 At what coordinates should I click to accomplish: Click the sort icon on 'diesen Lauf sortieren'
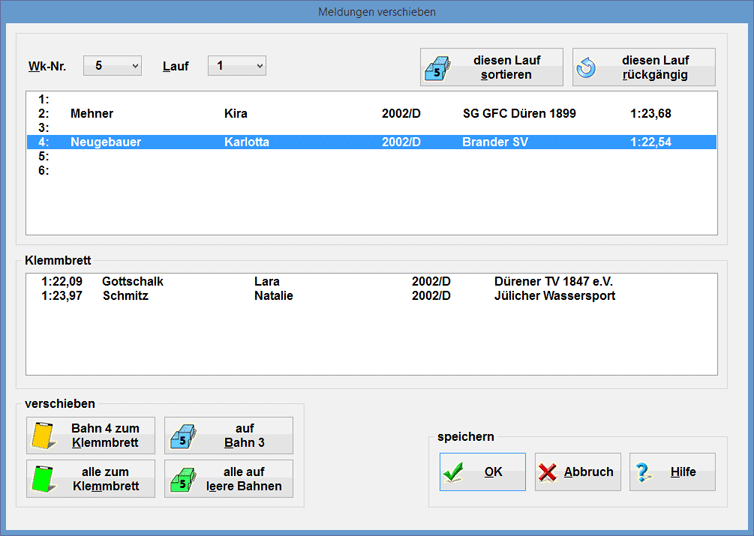[x=438, y=68]
